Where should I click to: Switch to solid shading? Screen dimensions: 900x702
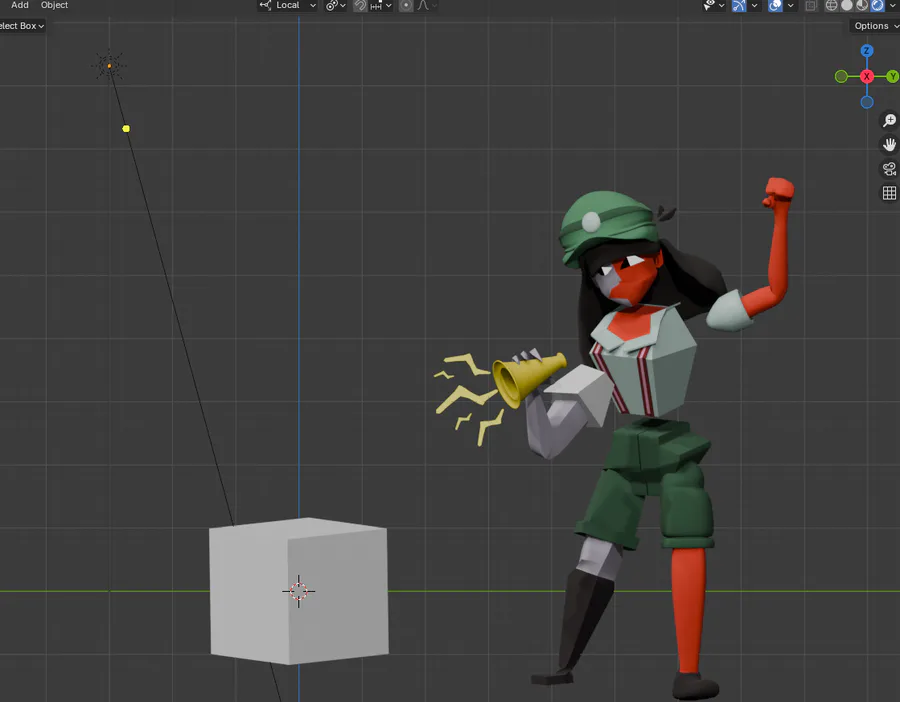[847, 6]
